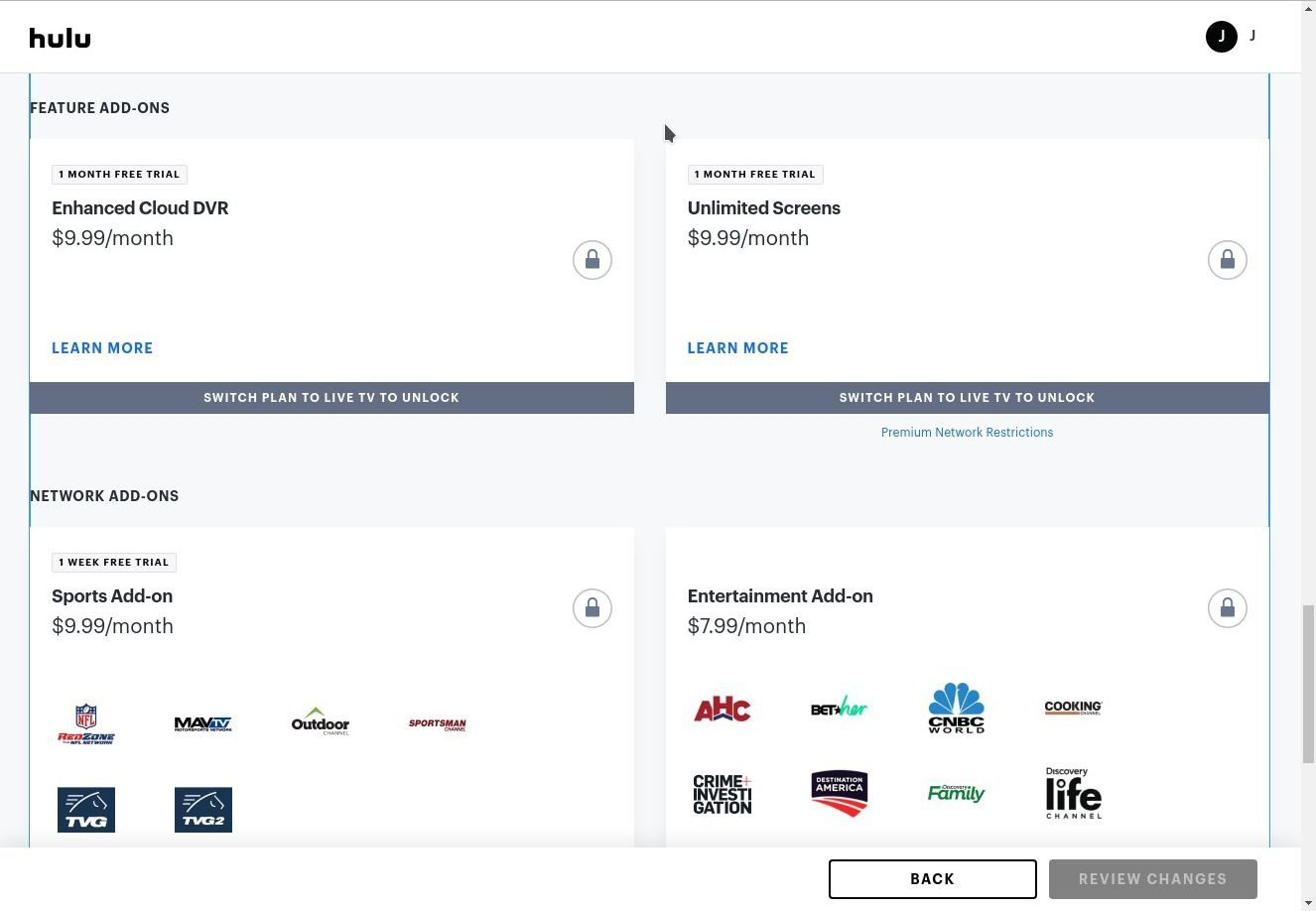
Task: Click the TVG2 channel logo
Action: [203, 810]
